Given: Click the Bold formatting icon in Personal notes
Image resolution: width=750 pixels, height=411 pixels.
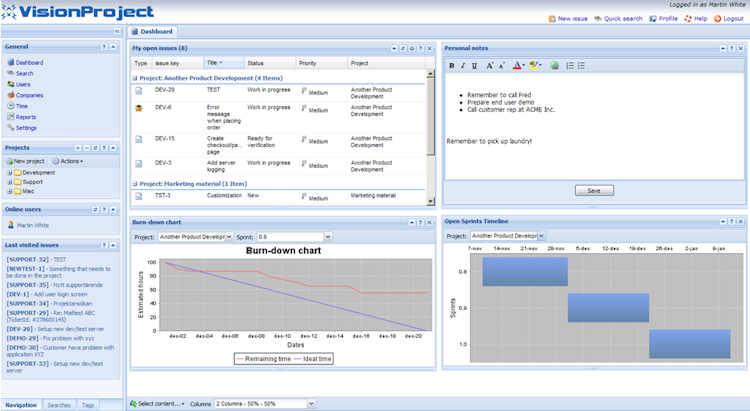Looking at the screenshot, I should click(x=451, y=65).
